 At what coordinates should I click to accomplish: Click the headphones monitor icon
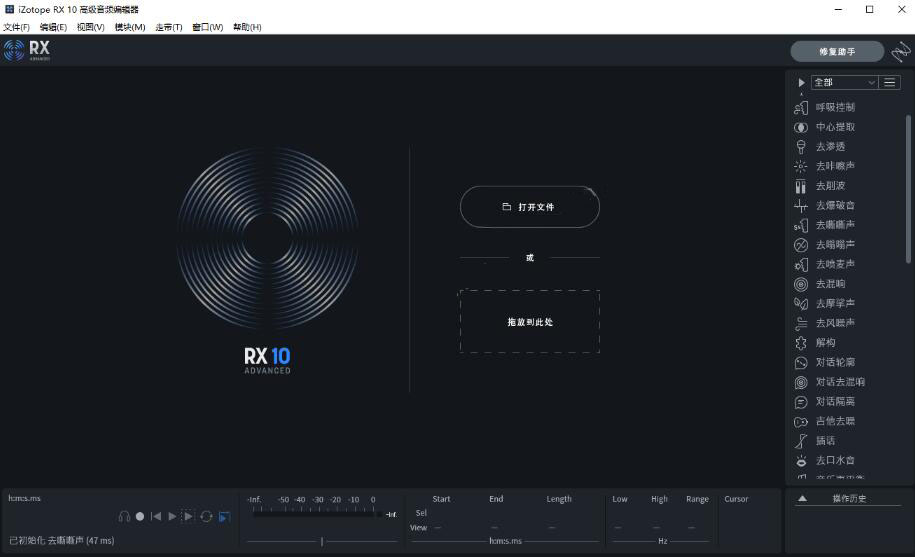tap(124, 516)
